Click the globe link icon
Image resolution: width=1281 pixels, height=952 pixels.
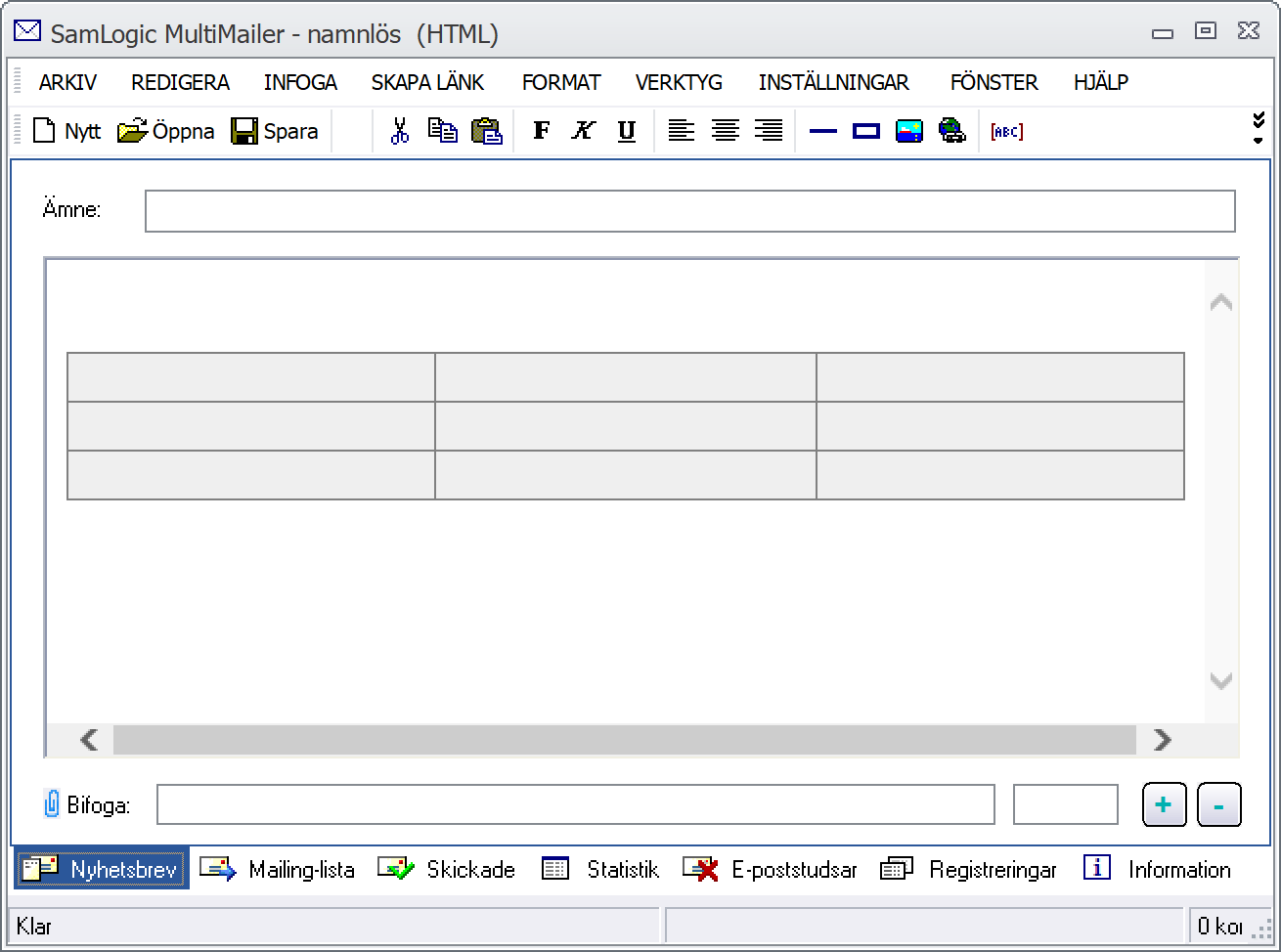[952, 131]
